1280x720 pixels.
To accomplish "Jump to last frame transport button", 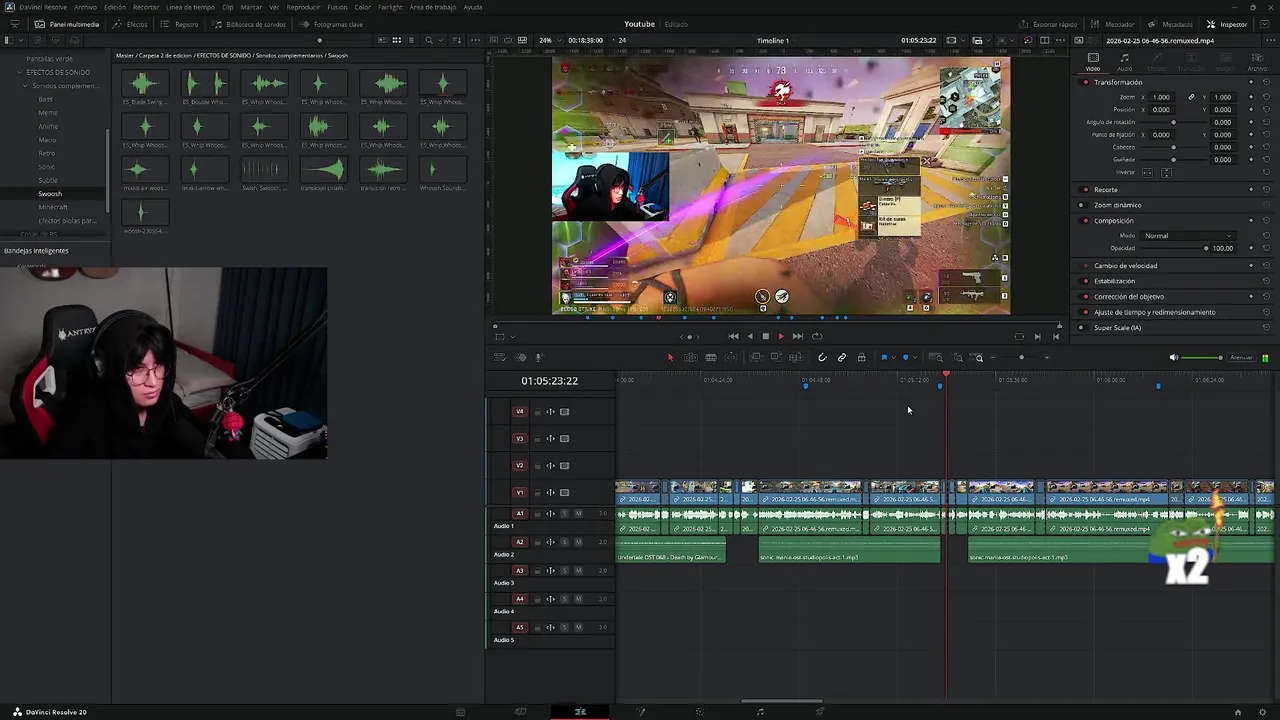I will click(797, 336).
